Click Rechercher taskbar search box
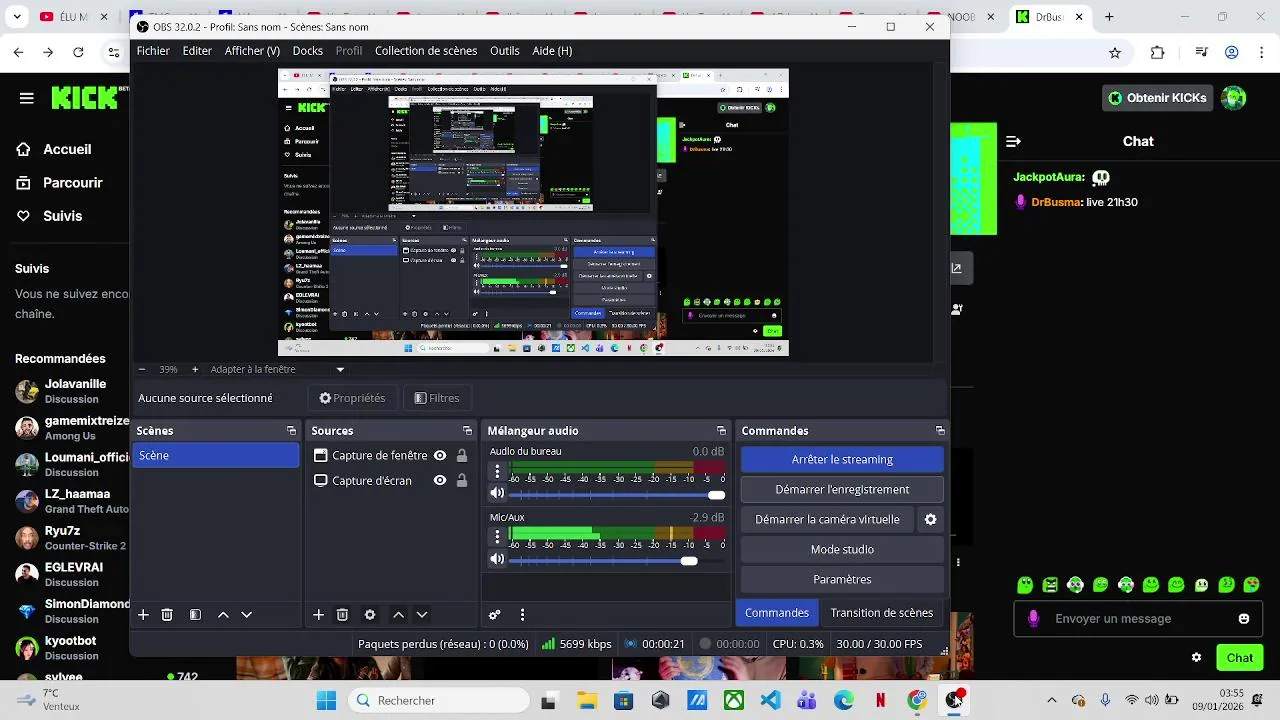 click(438, 701)
